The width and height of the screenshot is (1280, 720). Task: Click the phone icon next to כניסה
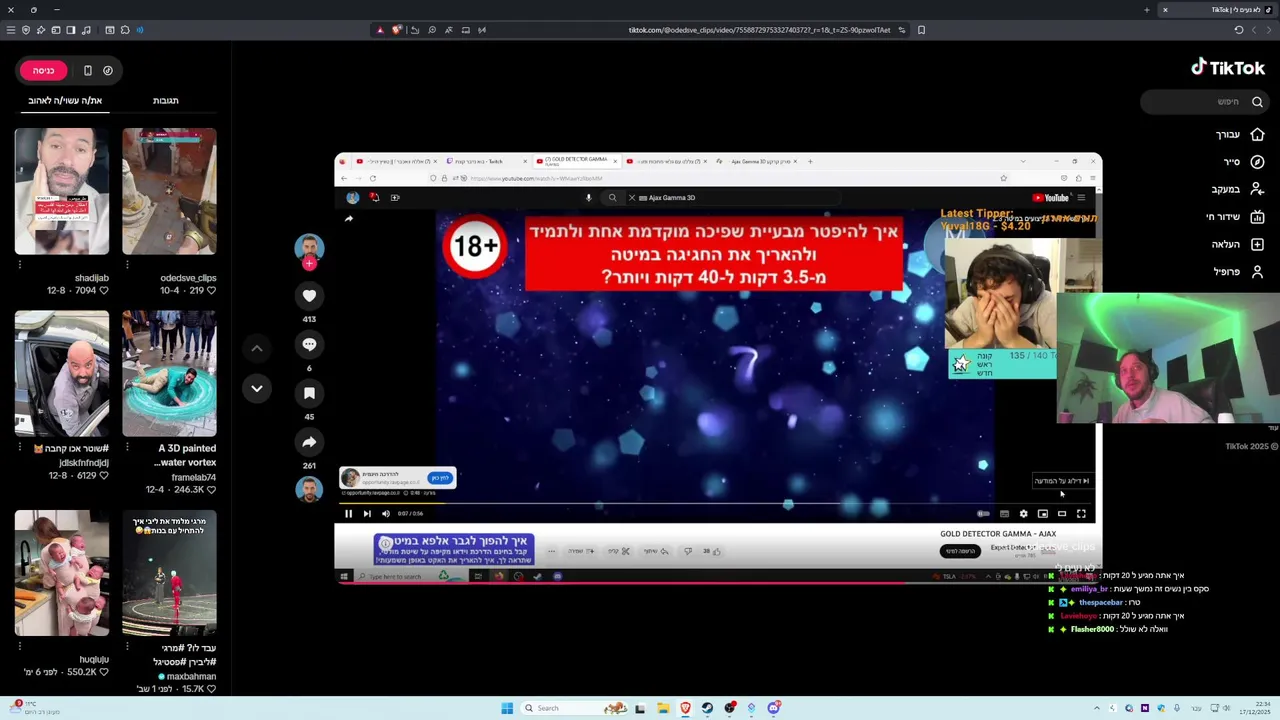coord(88,70)
